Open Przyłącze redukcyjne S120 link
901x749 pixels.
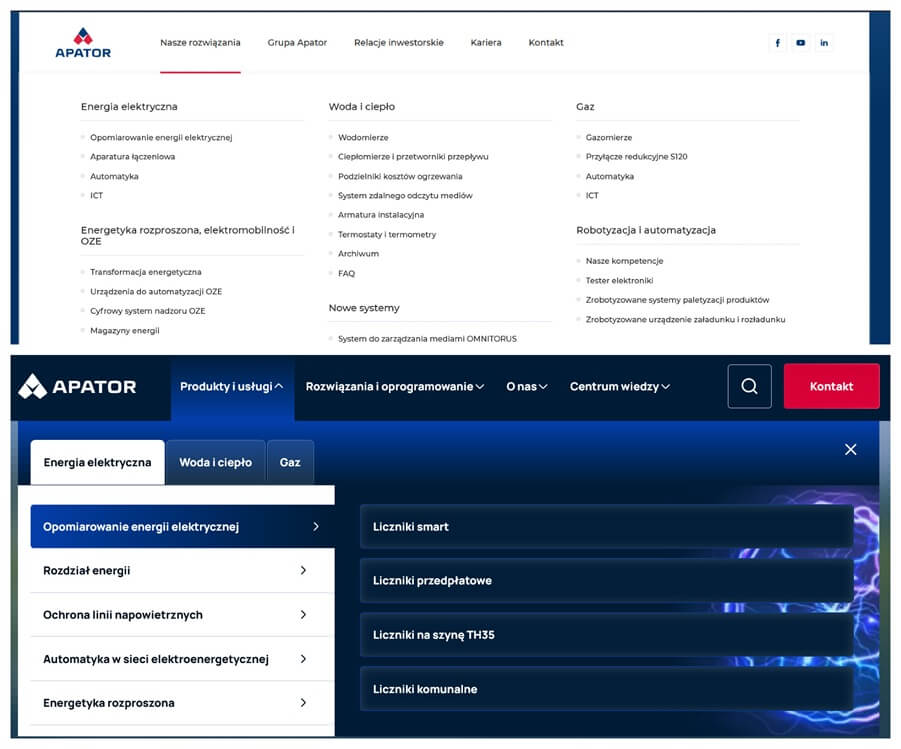pos(636,156)
